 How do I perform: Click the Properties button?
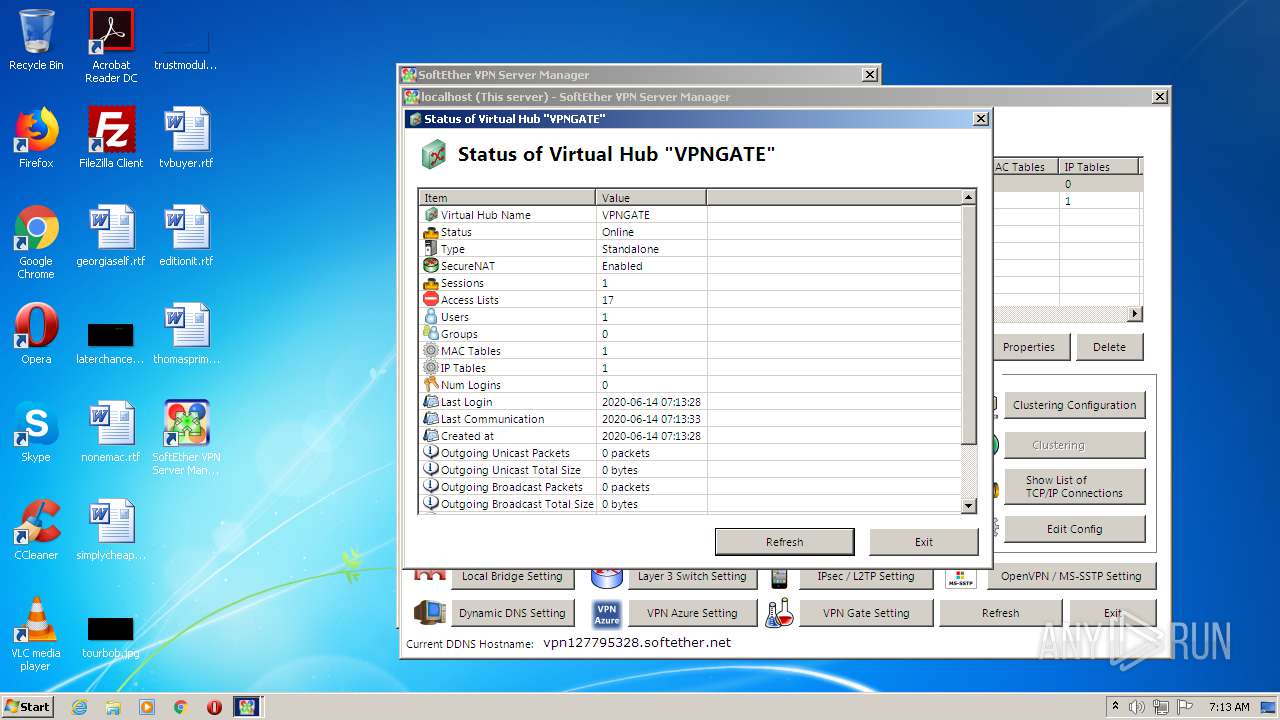point(1029,347)
